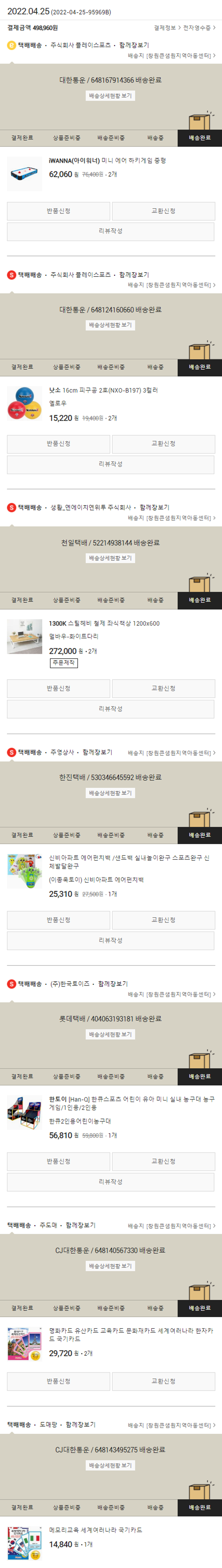Viewport: 222px width, 1568px height.
Task: Click the delivery box icon in the CJ대한통운 648140567330 section
Action: pyautogui.click(x=200, y=1291)
